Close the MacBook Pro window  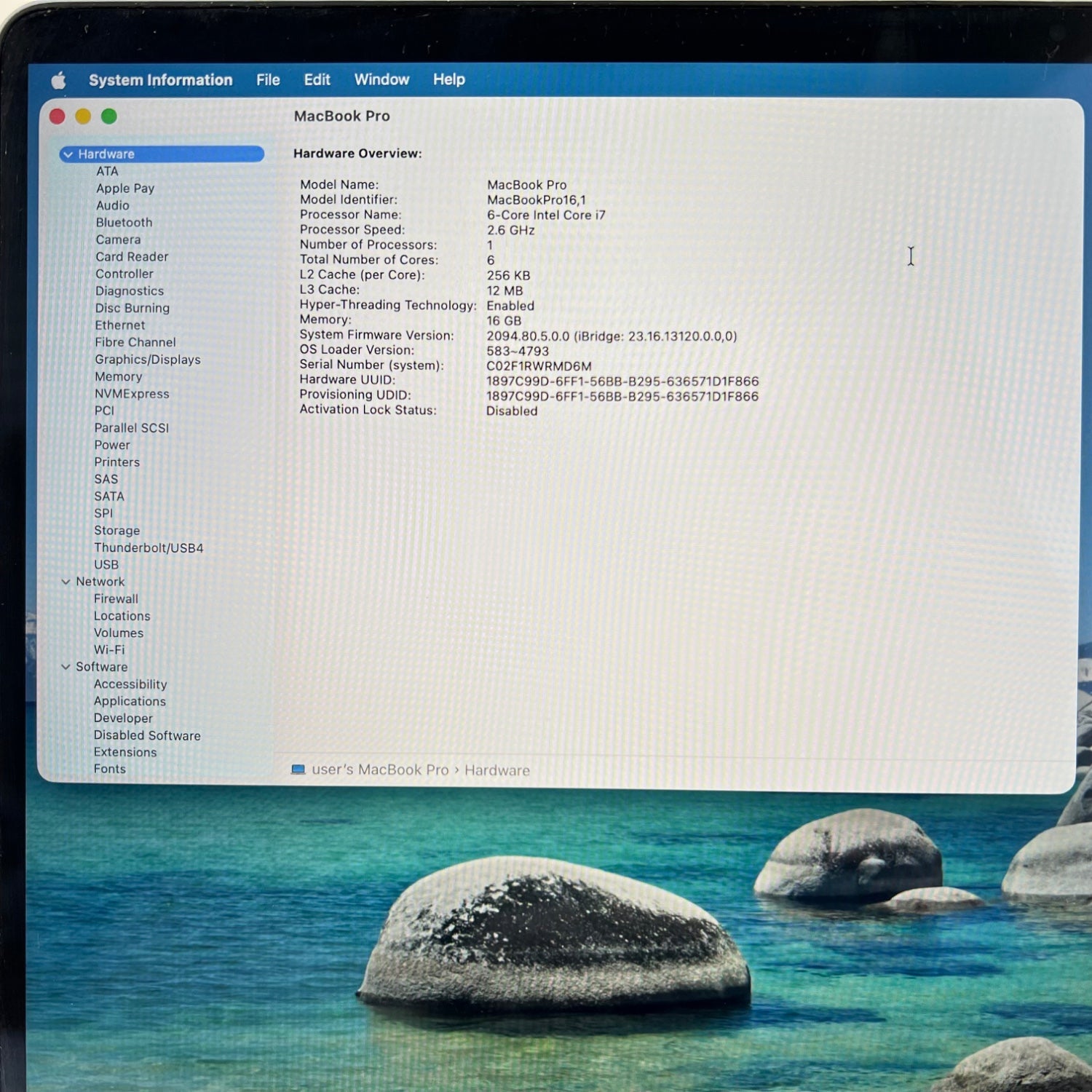coord(58,116)
